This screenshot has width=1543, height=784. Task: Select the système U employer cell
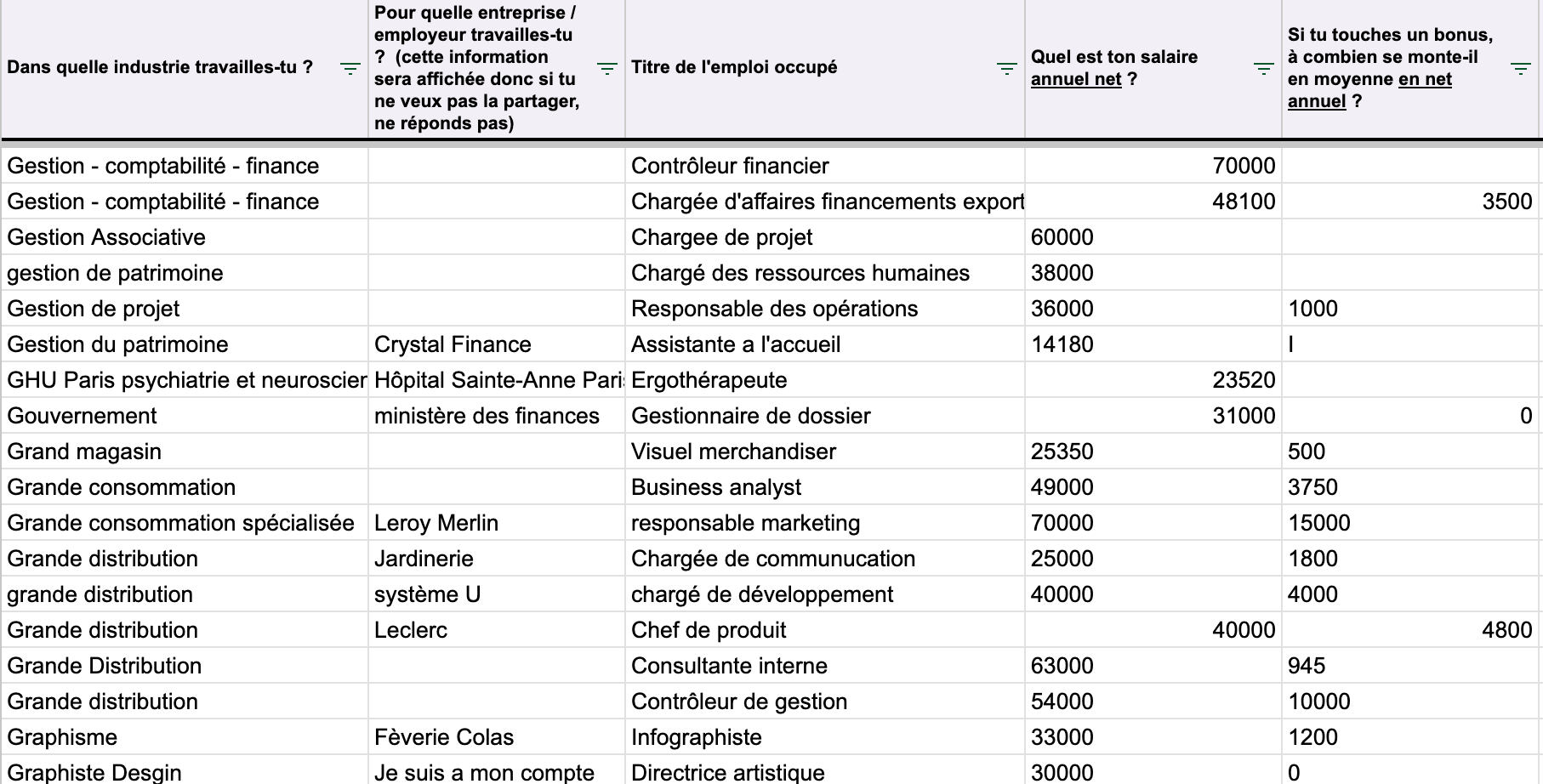(497, 594)
